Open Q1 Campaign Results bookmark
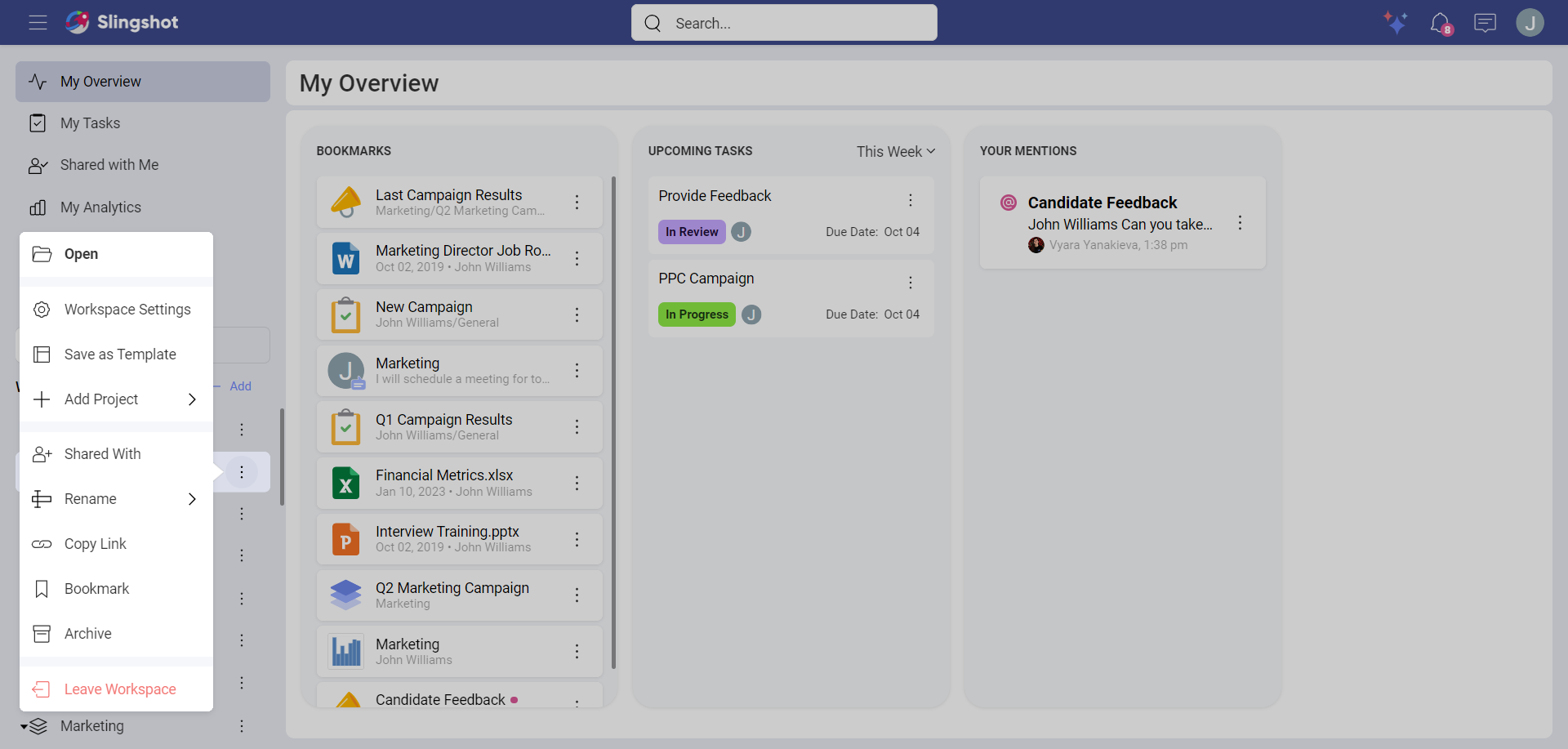The image size is (1568, 749). pyautogui.click(x=460, y=427)
